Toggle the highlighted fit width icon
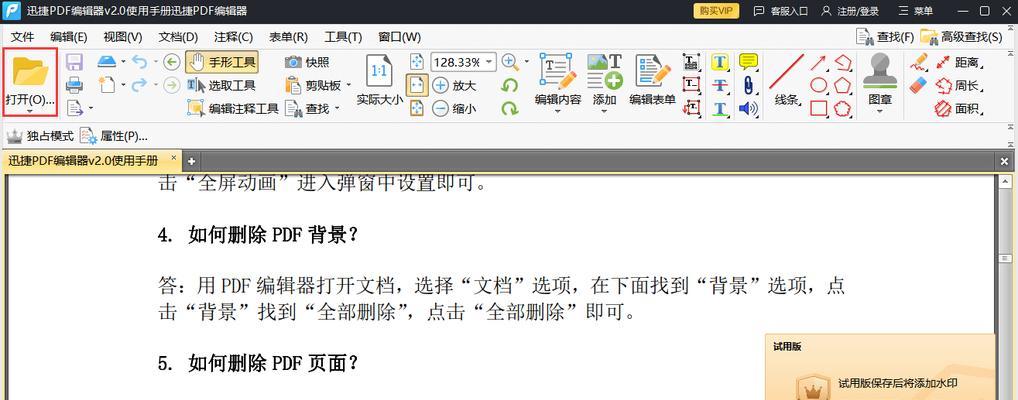This screenshot has width=1018, height=400. coord(417,85)
